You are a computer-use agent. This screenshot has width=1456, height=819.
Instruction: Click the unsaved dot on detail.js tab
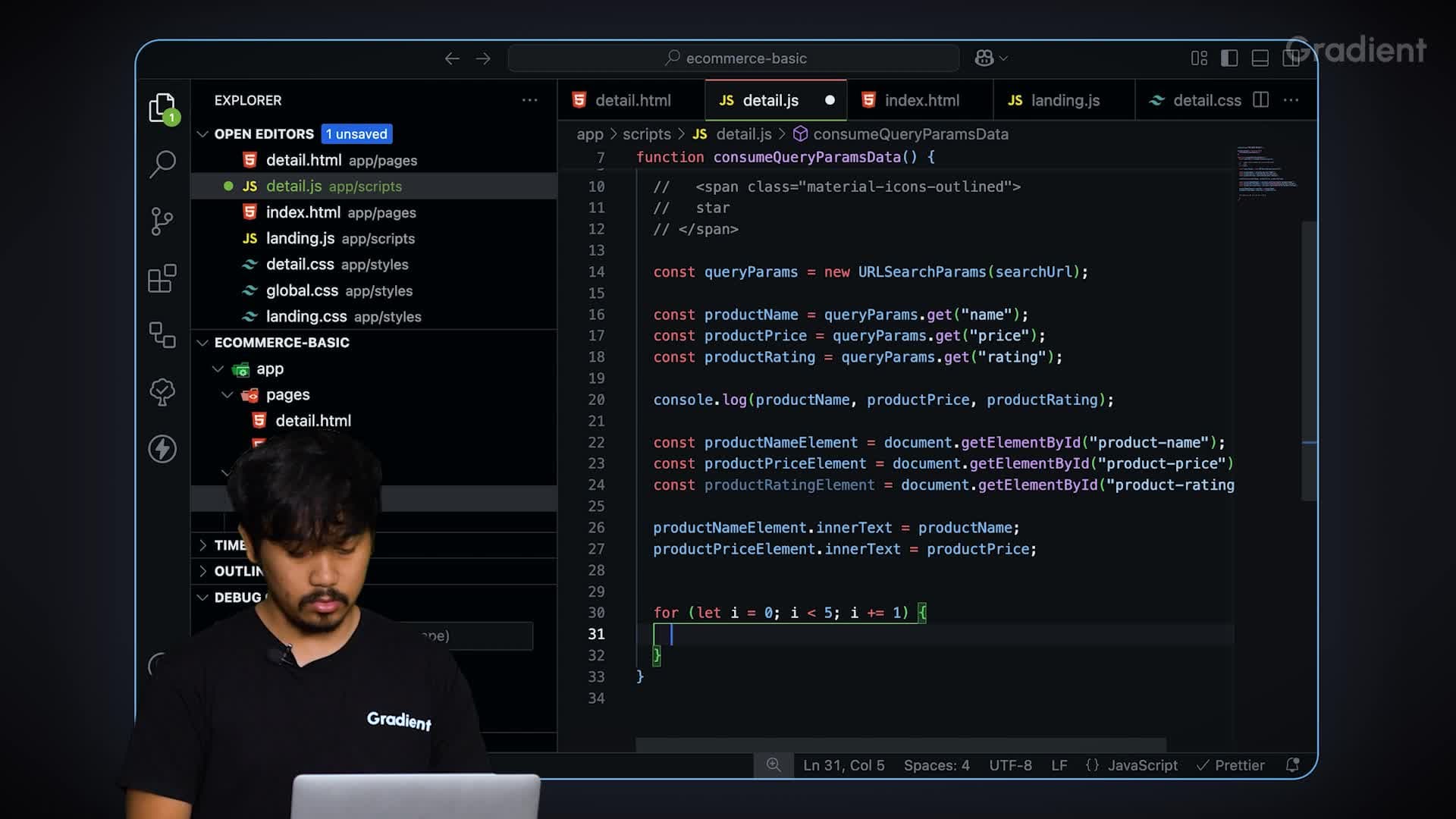830,100
